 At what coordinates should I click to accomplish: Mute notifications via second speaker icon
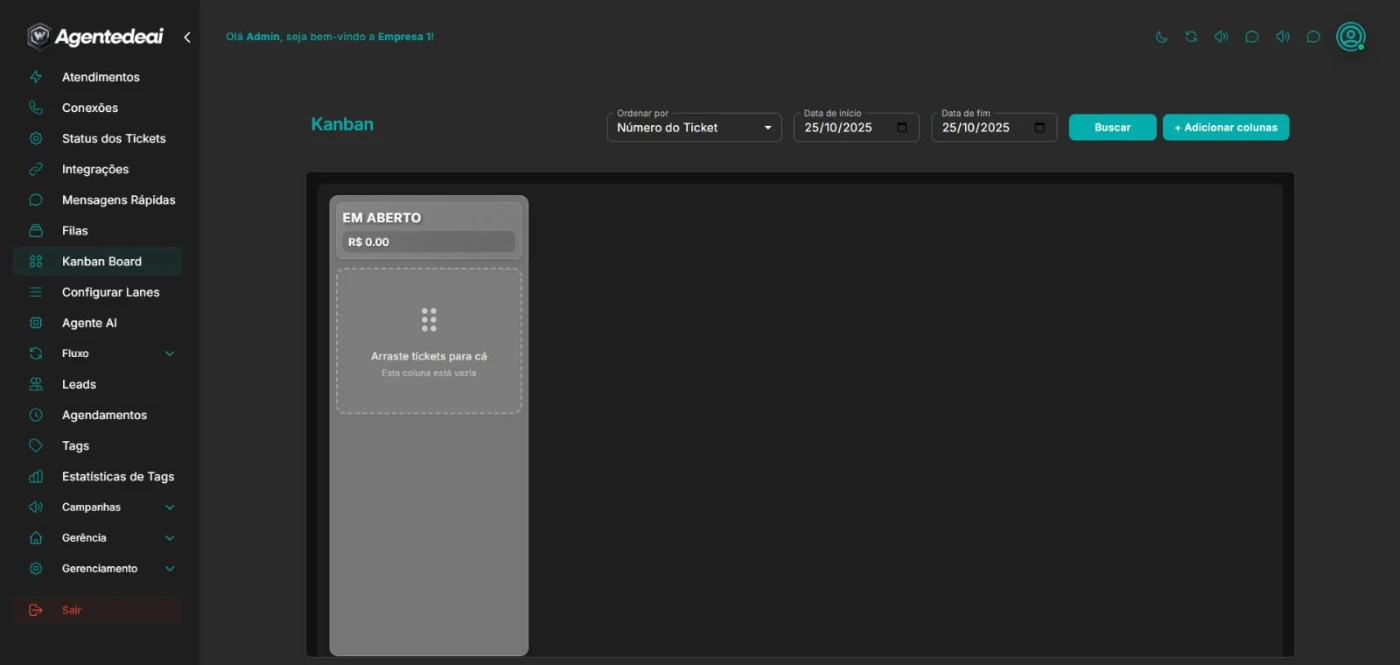[1283, 36]
